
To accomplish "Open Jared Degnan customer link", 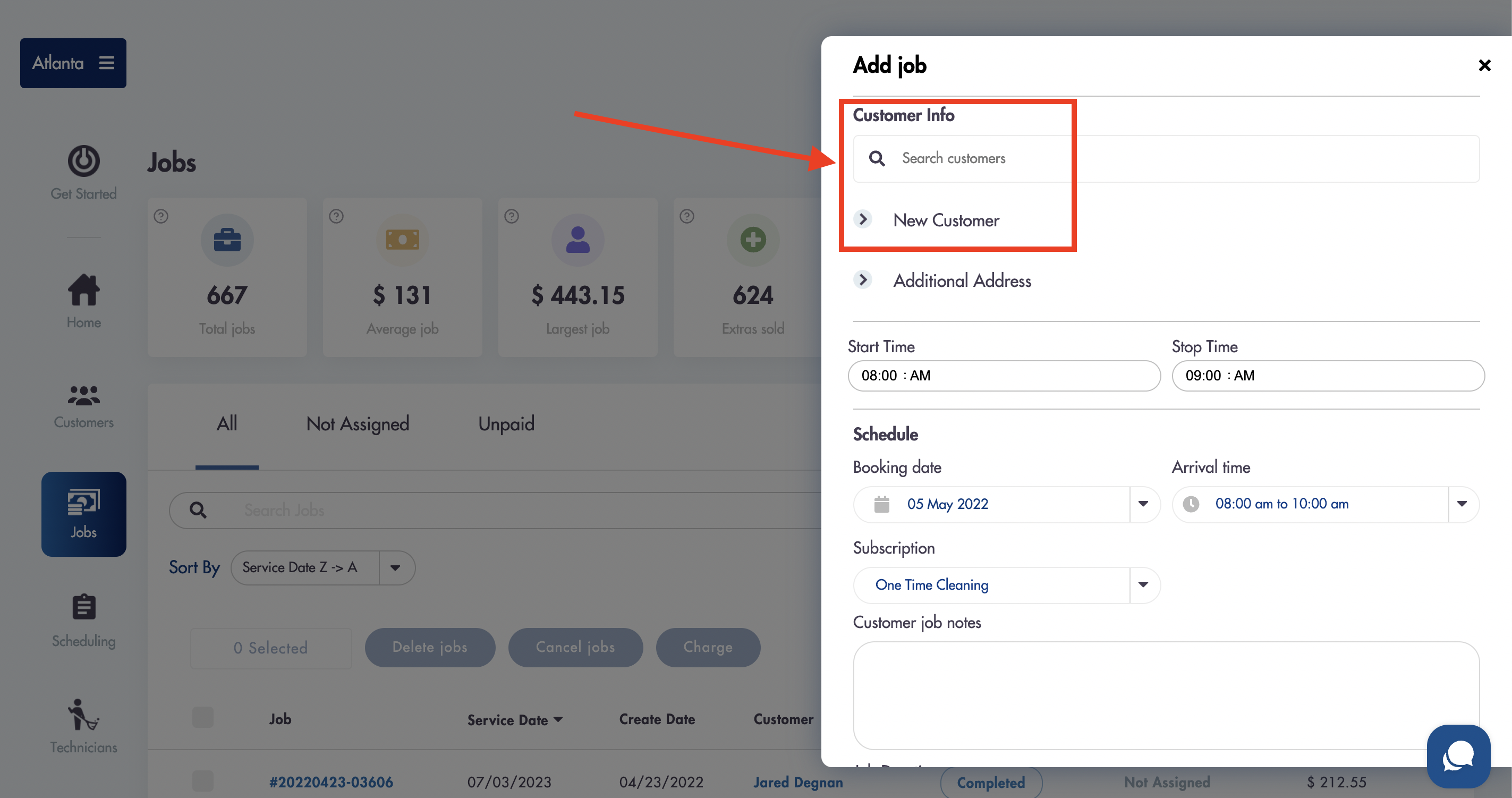I will (797, 782).
